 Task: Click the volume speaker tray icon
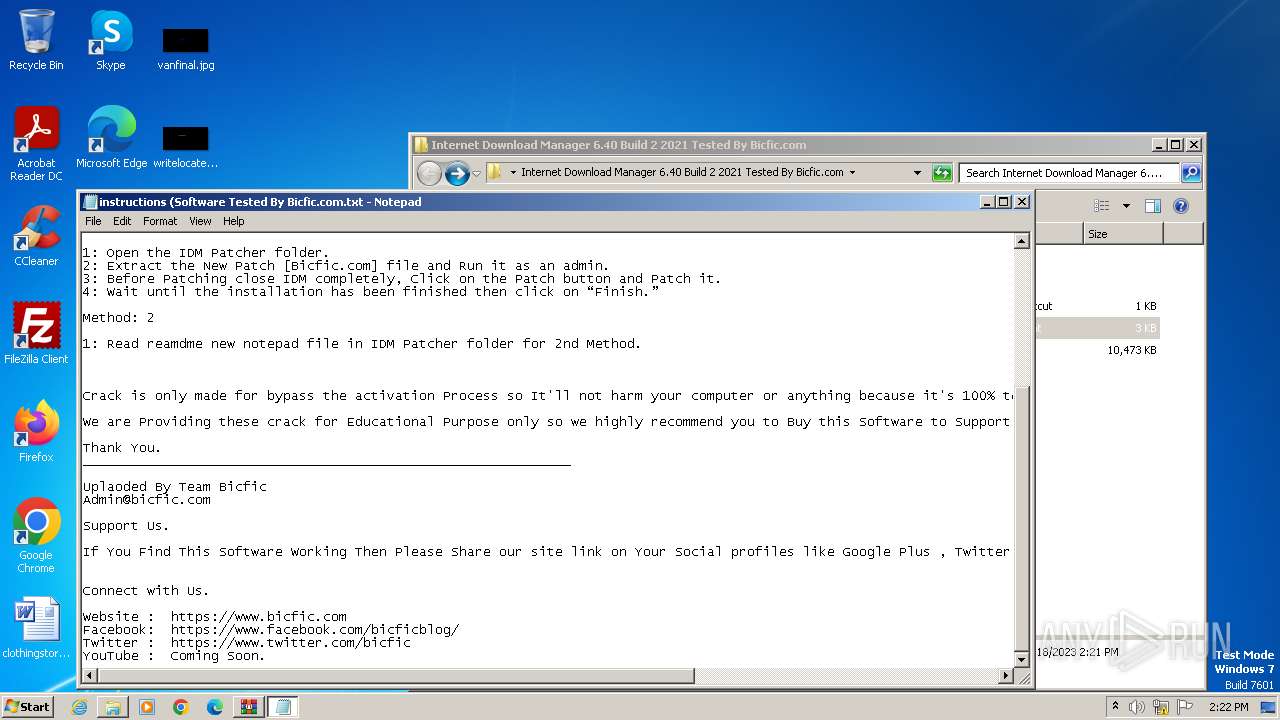pyautogui.click(x=1137, y=707)
